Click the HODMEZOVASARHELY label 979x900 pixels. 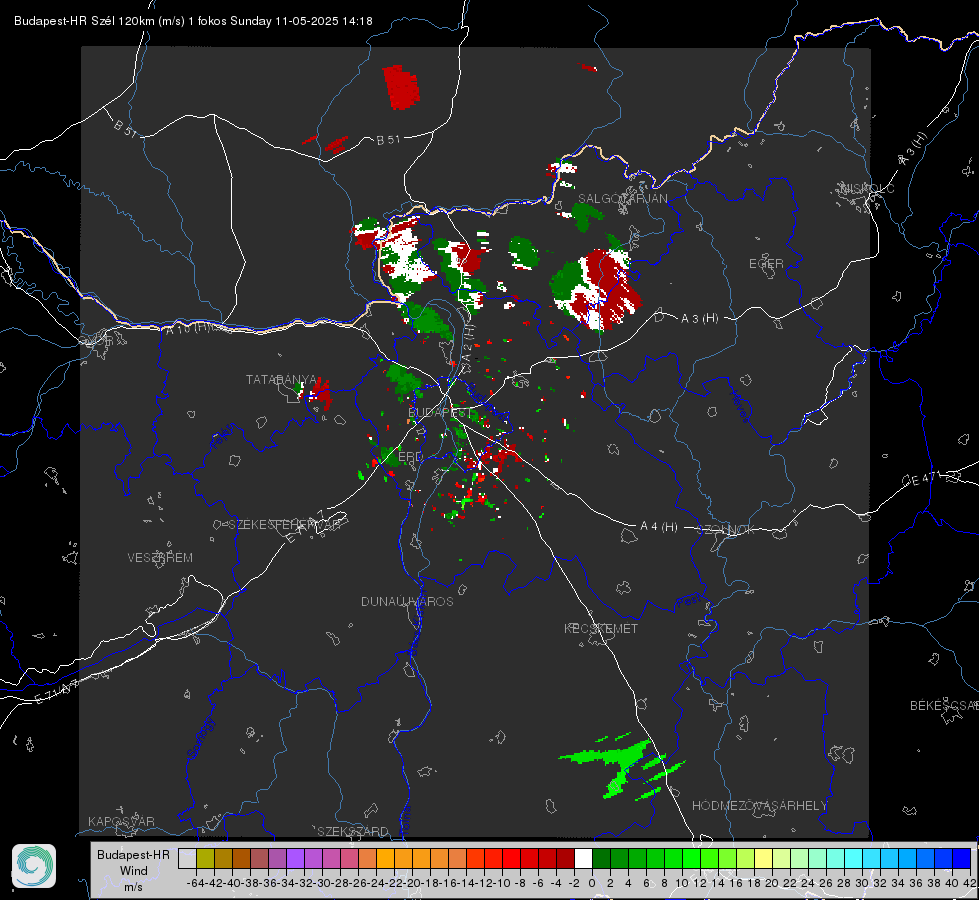tap(759, 806)
